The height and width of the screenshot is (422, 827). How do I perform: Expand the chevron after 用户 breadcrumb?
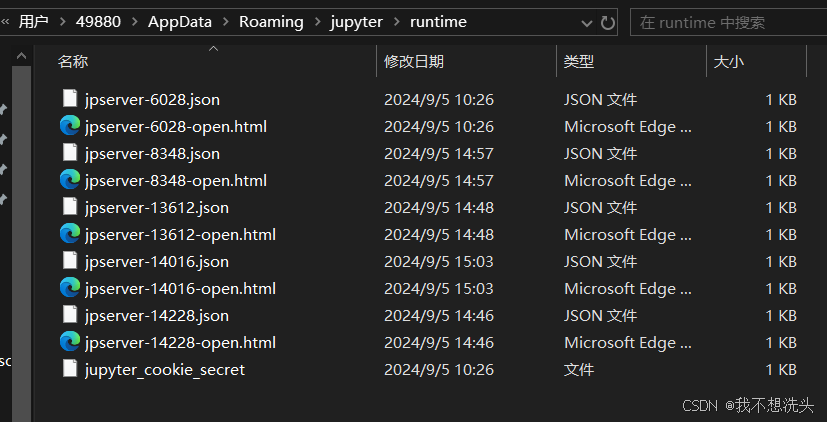[x=63, y=22]
